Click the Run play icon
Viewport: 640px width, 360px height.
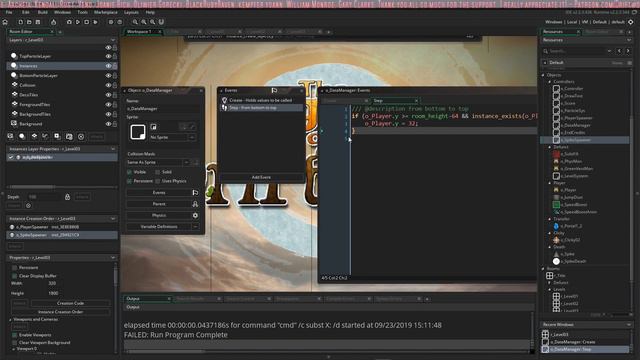78,22
